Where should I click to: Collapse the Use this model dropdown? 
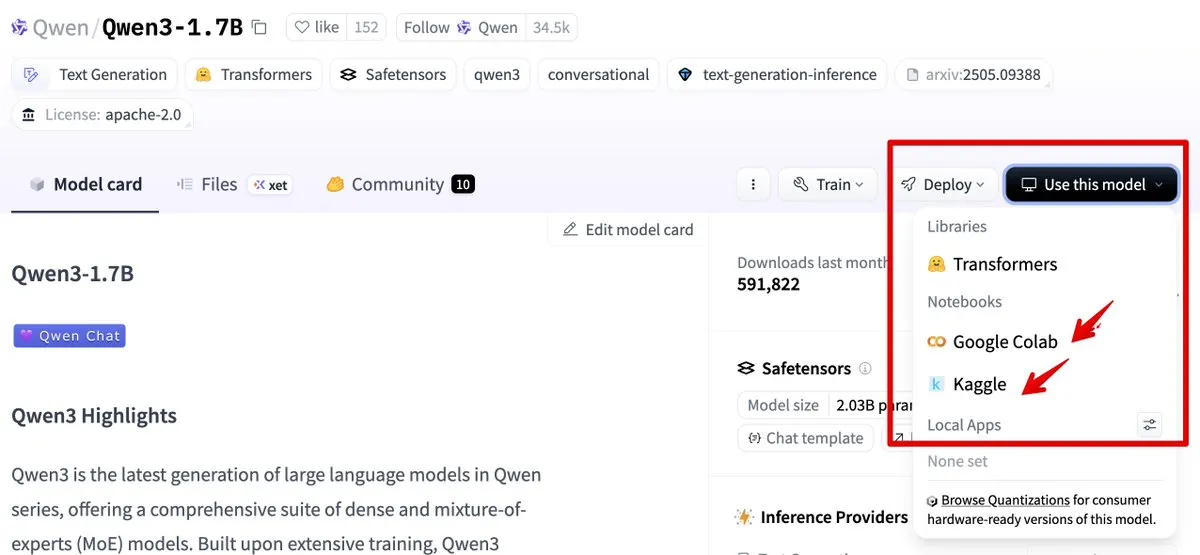(1092, 185)
